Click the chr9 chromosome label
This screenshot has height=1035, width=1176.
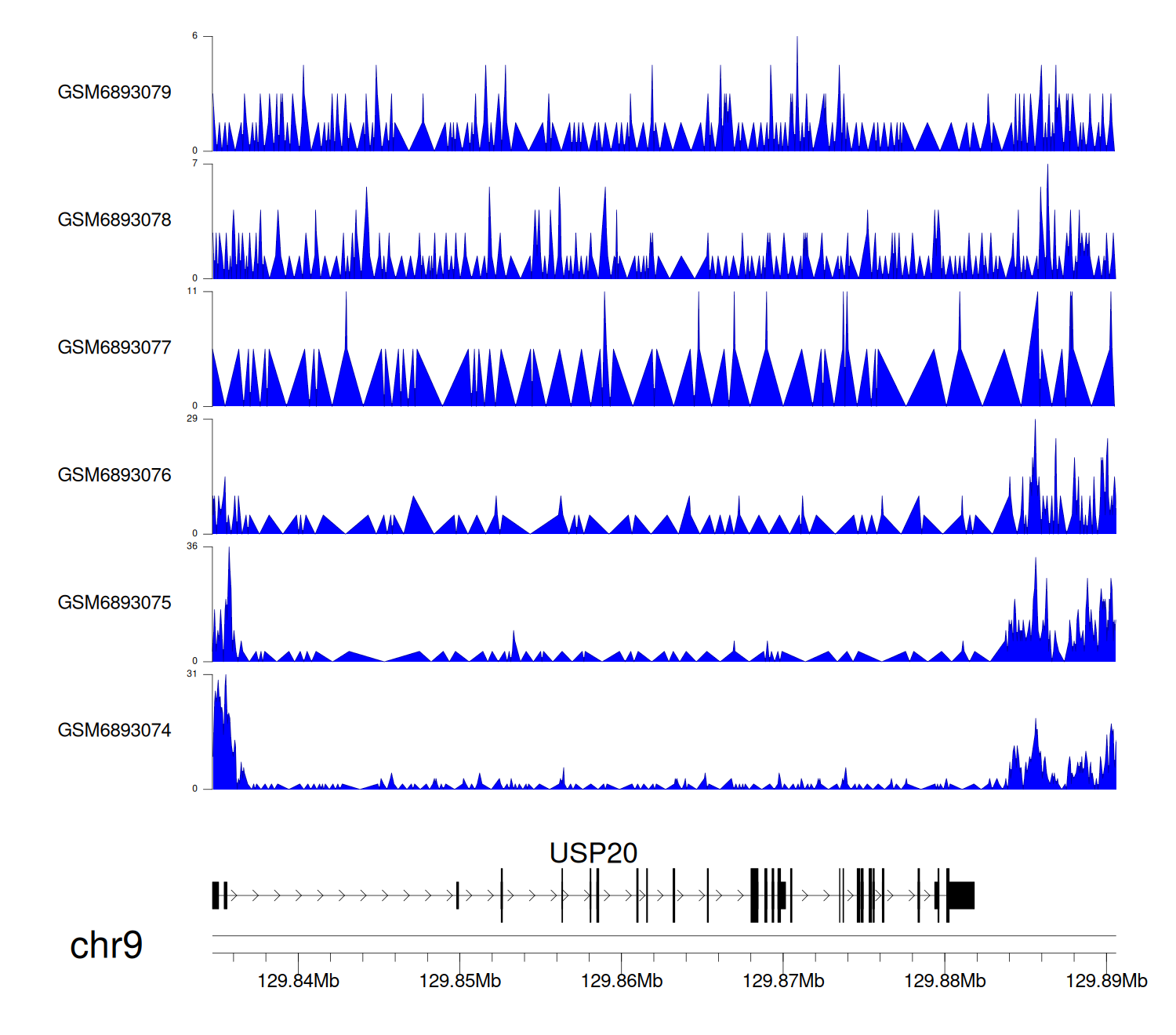click(x=106, y=946)
